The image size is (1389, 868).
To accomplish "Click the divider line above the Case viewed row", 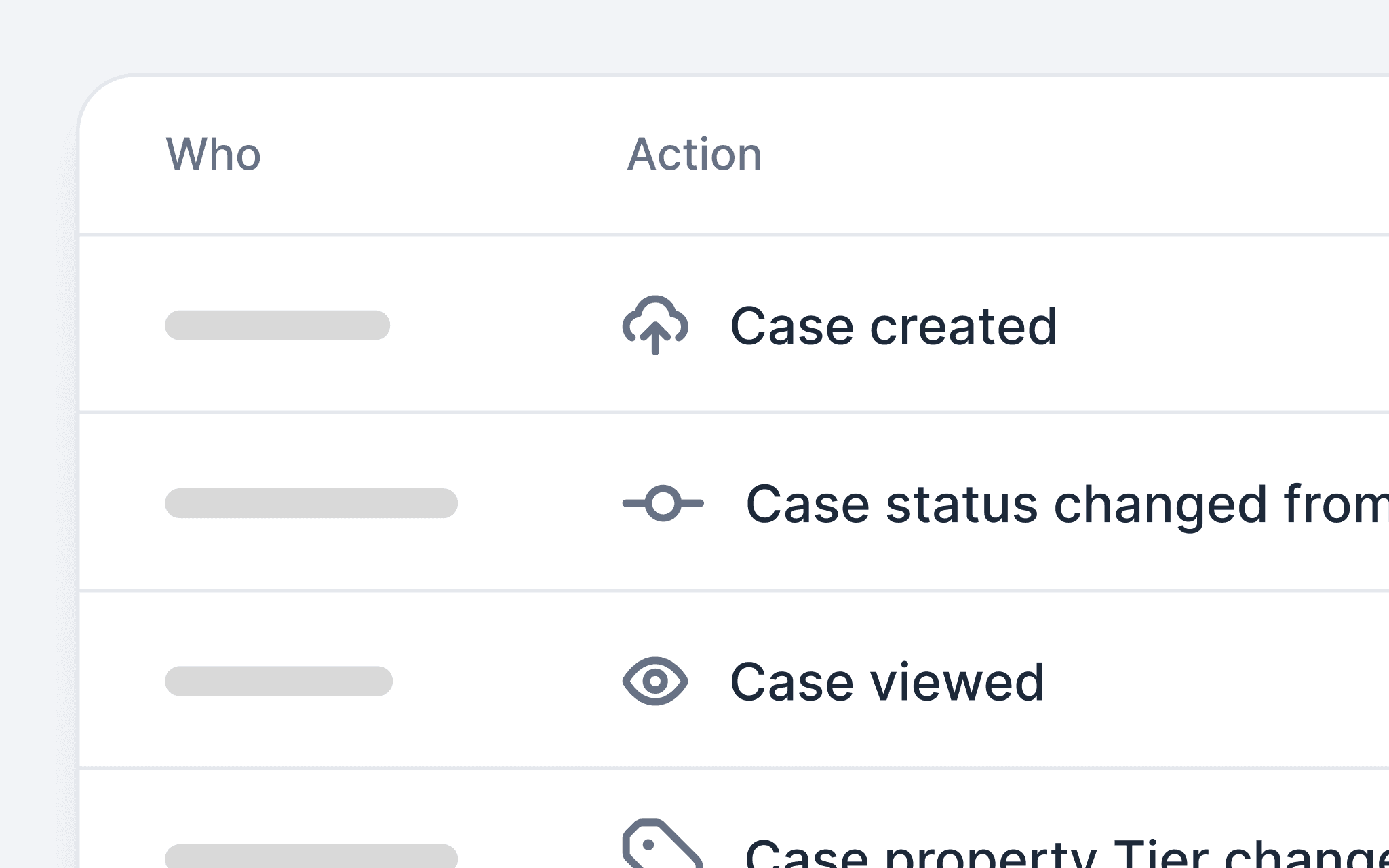I will coord(734,590).
